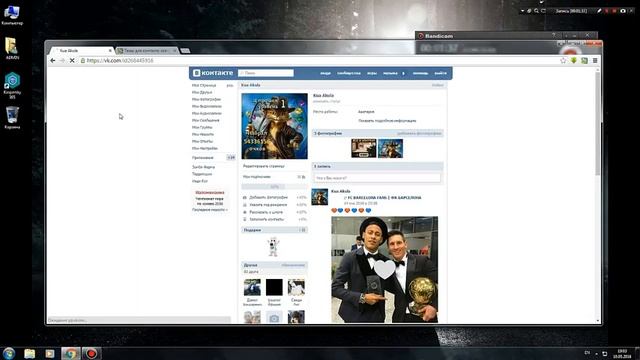Open "Мои Друзья" in the left menu
Viewport: 640px width, 360px height.
coord(202,92)
